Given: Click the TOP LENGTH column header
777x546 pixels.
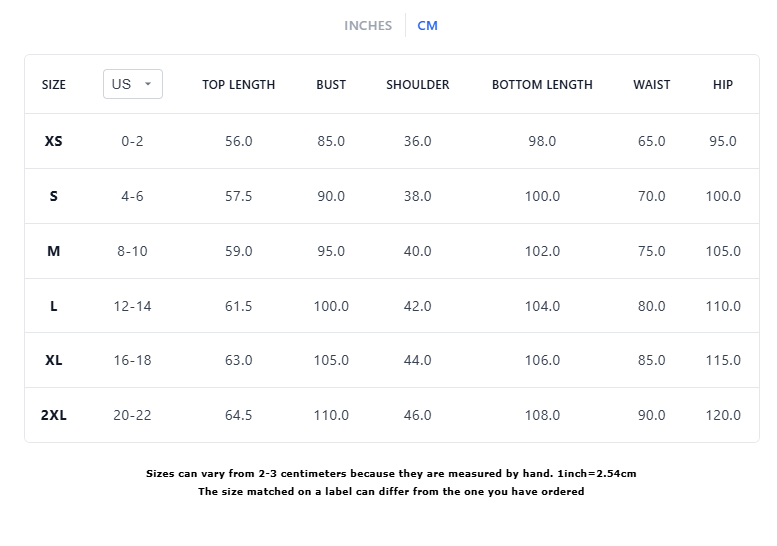Looking at the screenshot, I should (238, 85).
